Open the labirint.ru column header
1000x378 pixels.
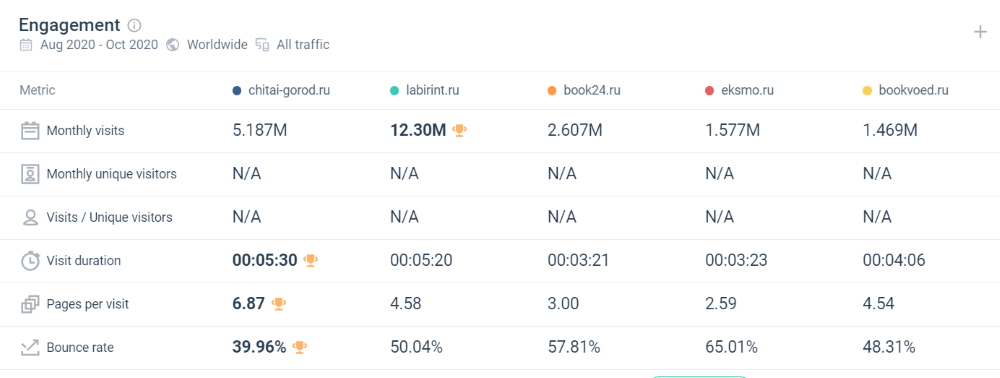click(x=432, y=90)
